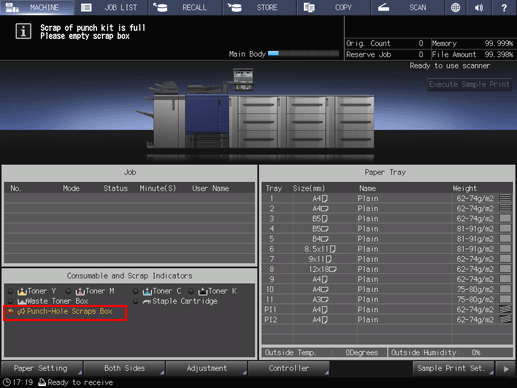This screenshot has height=388, width=517.
Task: Click the Main Body progress bar
Action: pyautogui.click(x=303, y=54)
